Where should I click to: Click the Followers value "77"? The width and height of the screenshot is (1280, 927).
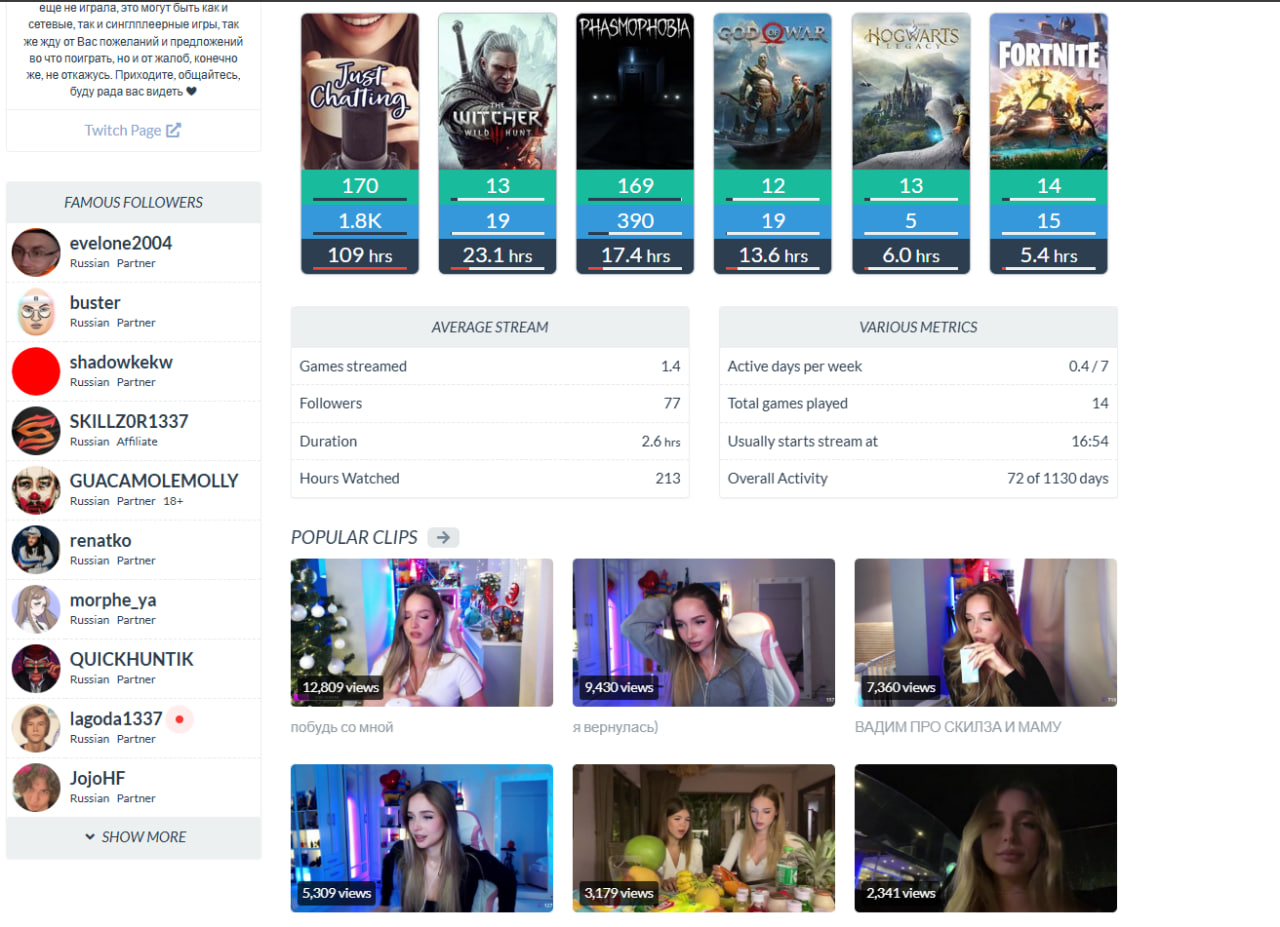671,404
